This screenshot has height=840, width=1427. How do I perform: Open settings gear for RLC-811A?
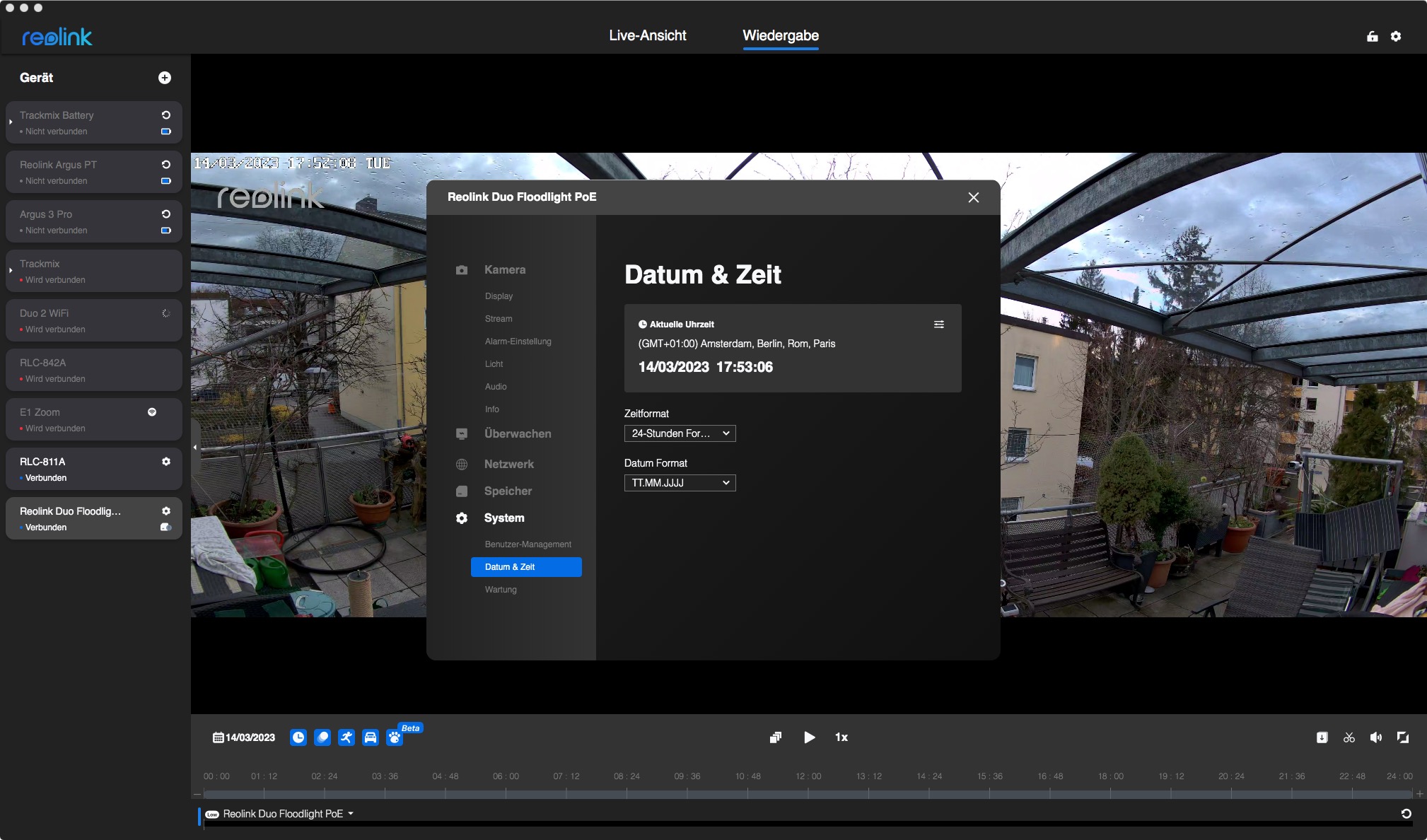coord(166,462)
